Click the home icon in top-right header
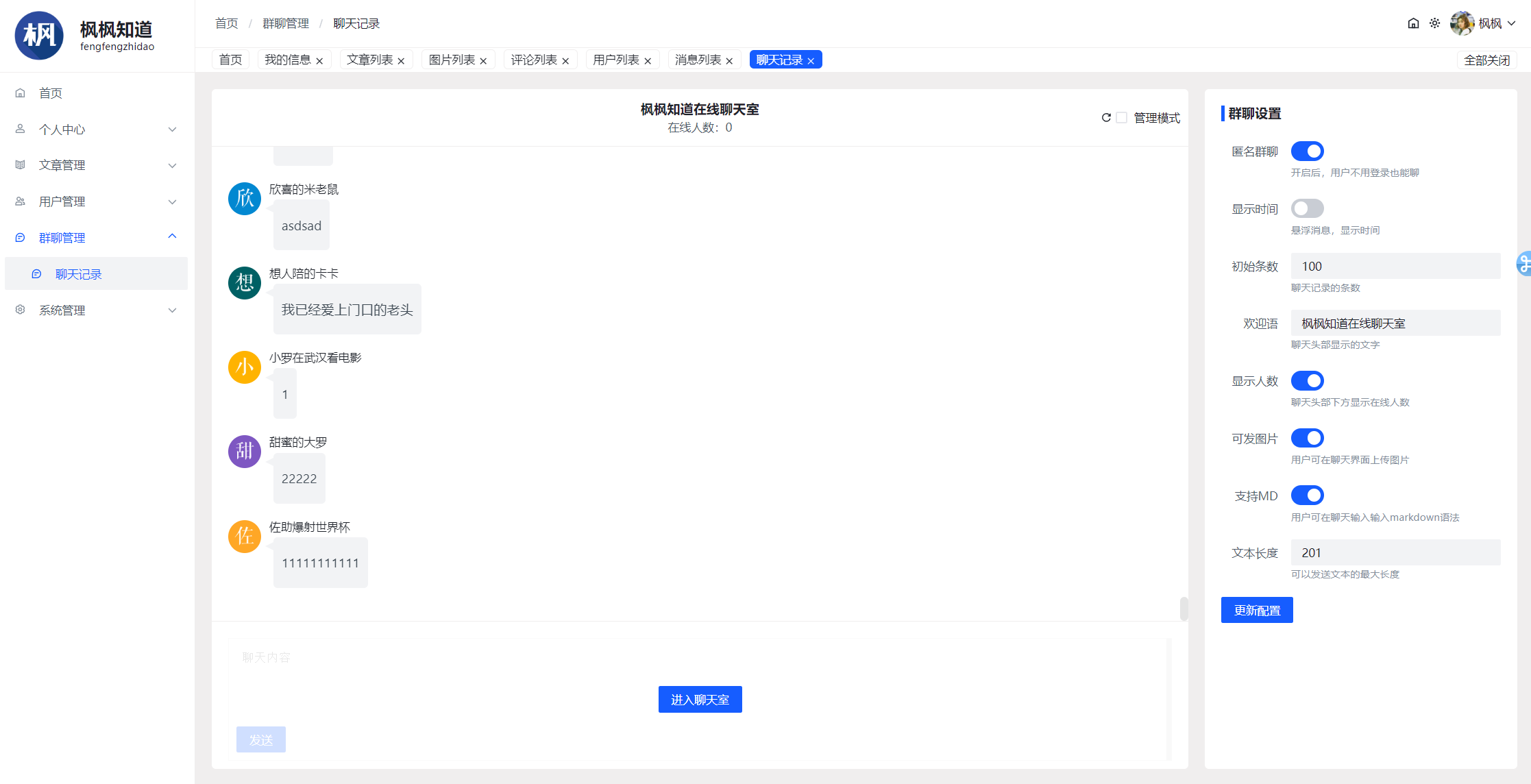1531x784 pixels. click(x=1413, y=23)
